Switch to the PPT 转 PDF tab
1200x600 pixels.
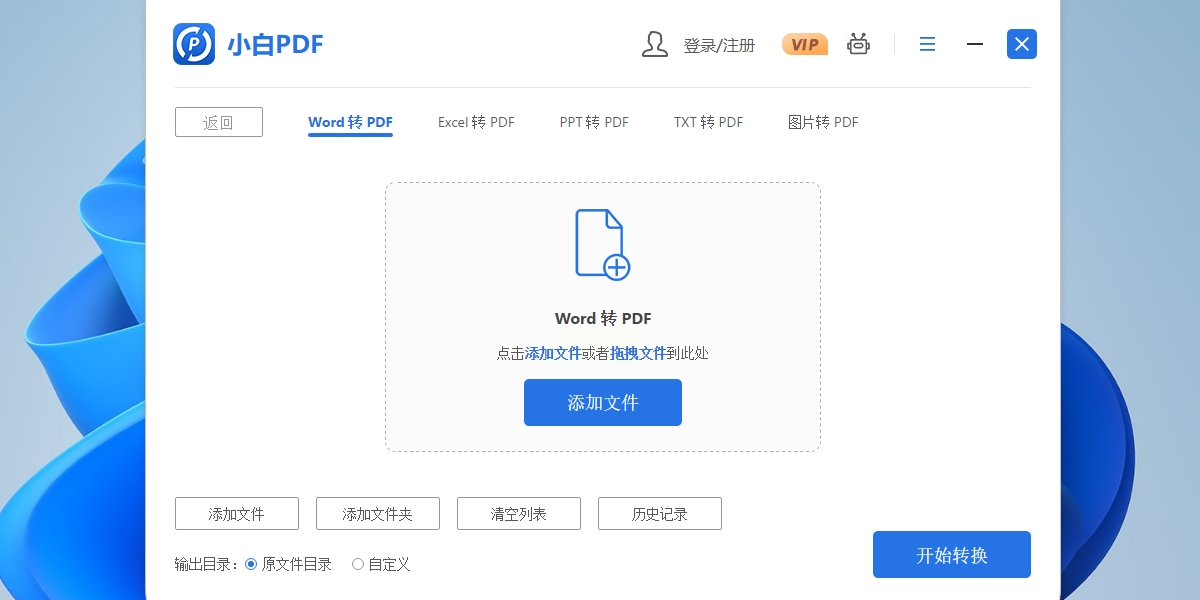594,122
